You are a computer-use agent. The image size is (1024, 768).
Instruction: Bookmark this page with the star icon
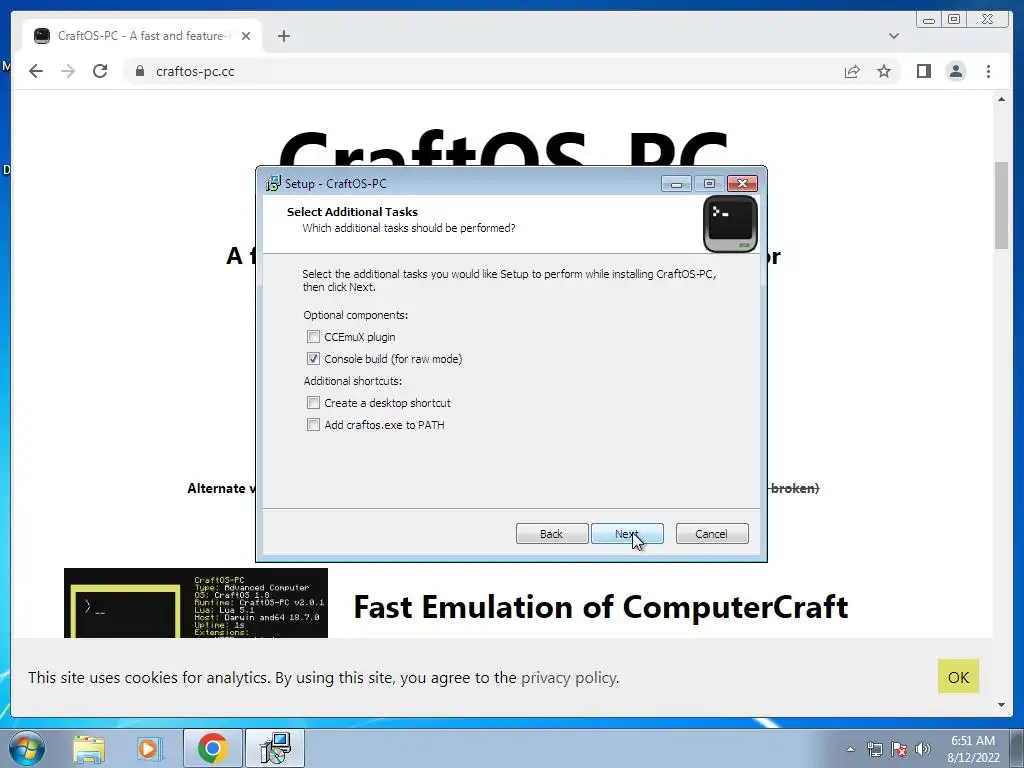(884, 71)
